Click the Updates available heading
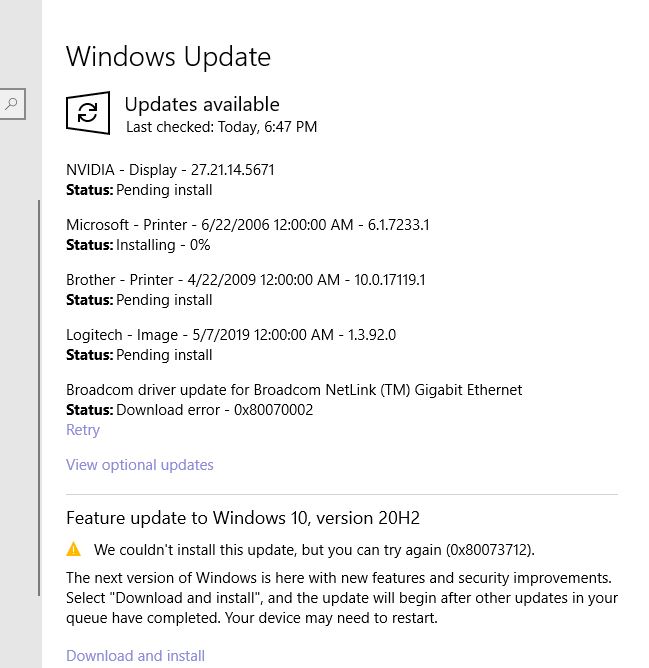Screen dimensions: 649x668 (x=202, y=104)
